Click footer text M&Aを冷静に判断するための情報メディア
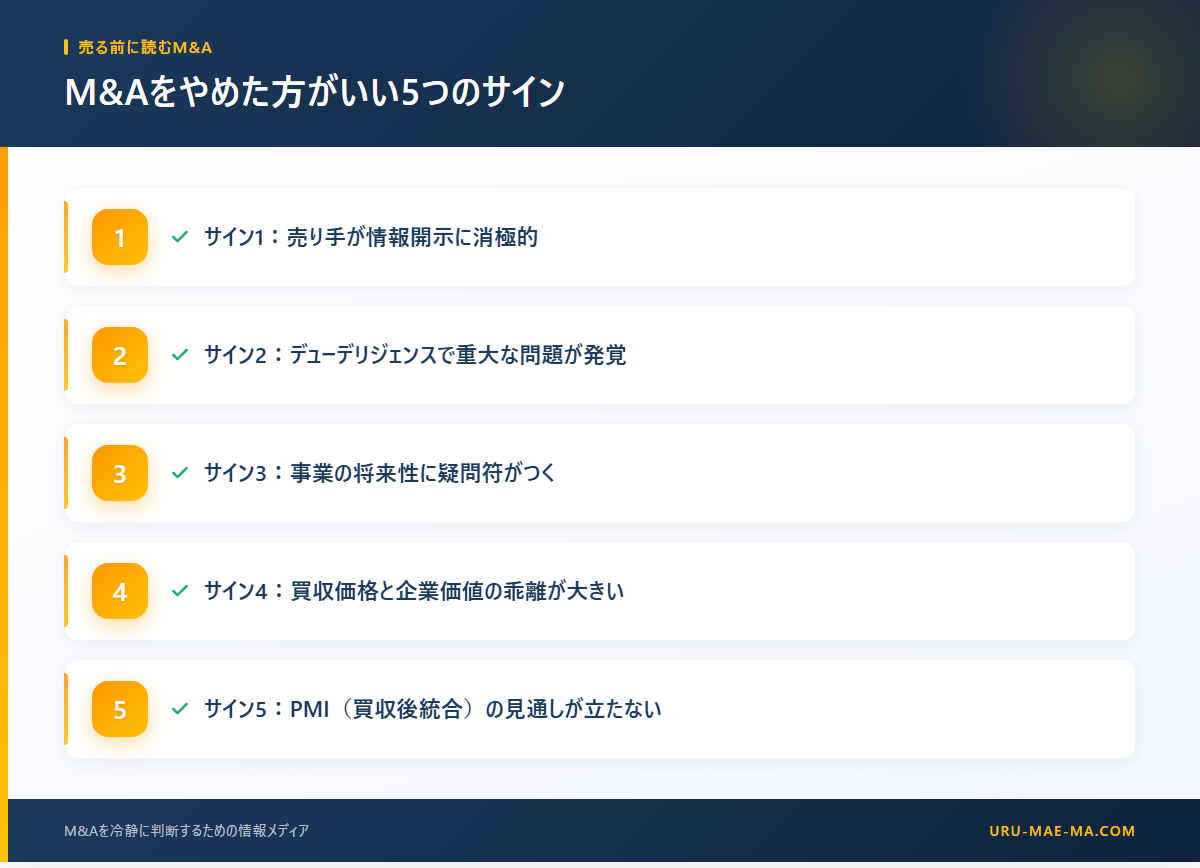Image resolution: width=1200 pixels, height=868 pixels. click(x=186, y=831)
